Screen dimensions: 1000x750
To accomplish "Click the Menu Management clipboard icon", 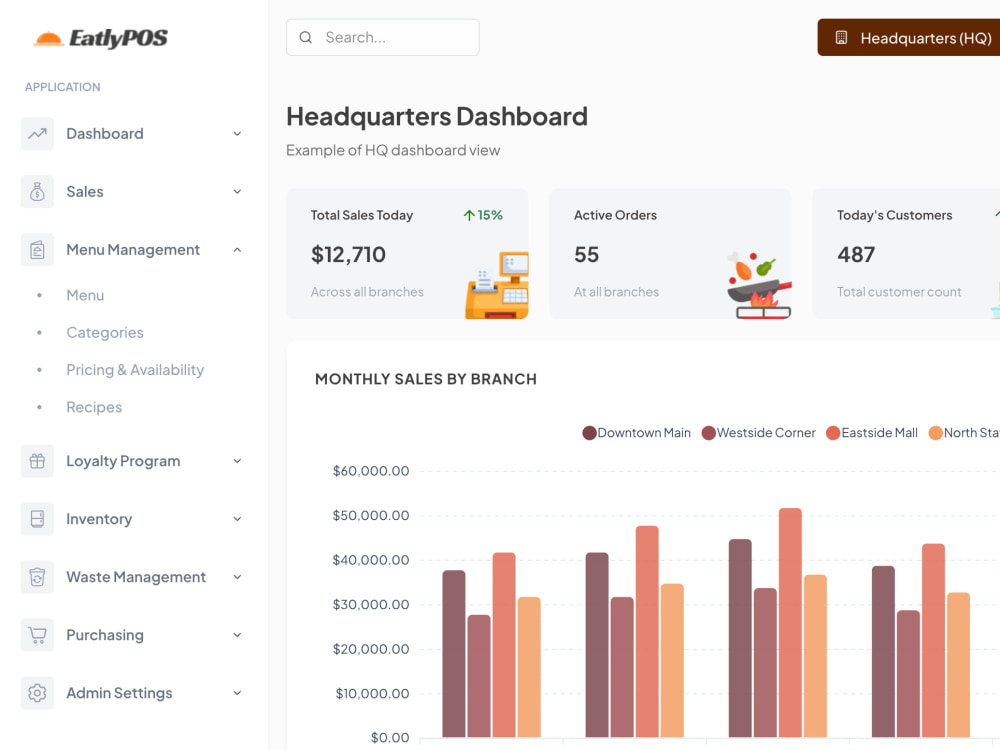I will point(37,249).
